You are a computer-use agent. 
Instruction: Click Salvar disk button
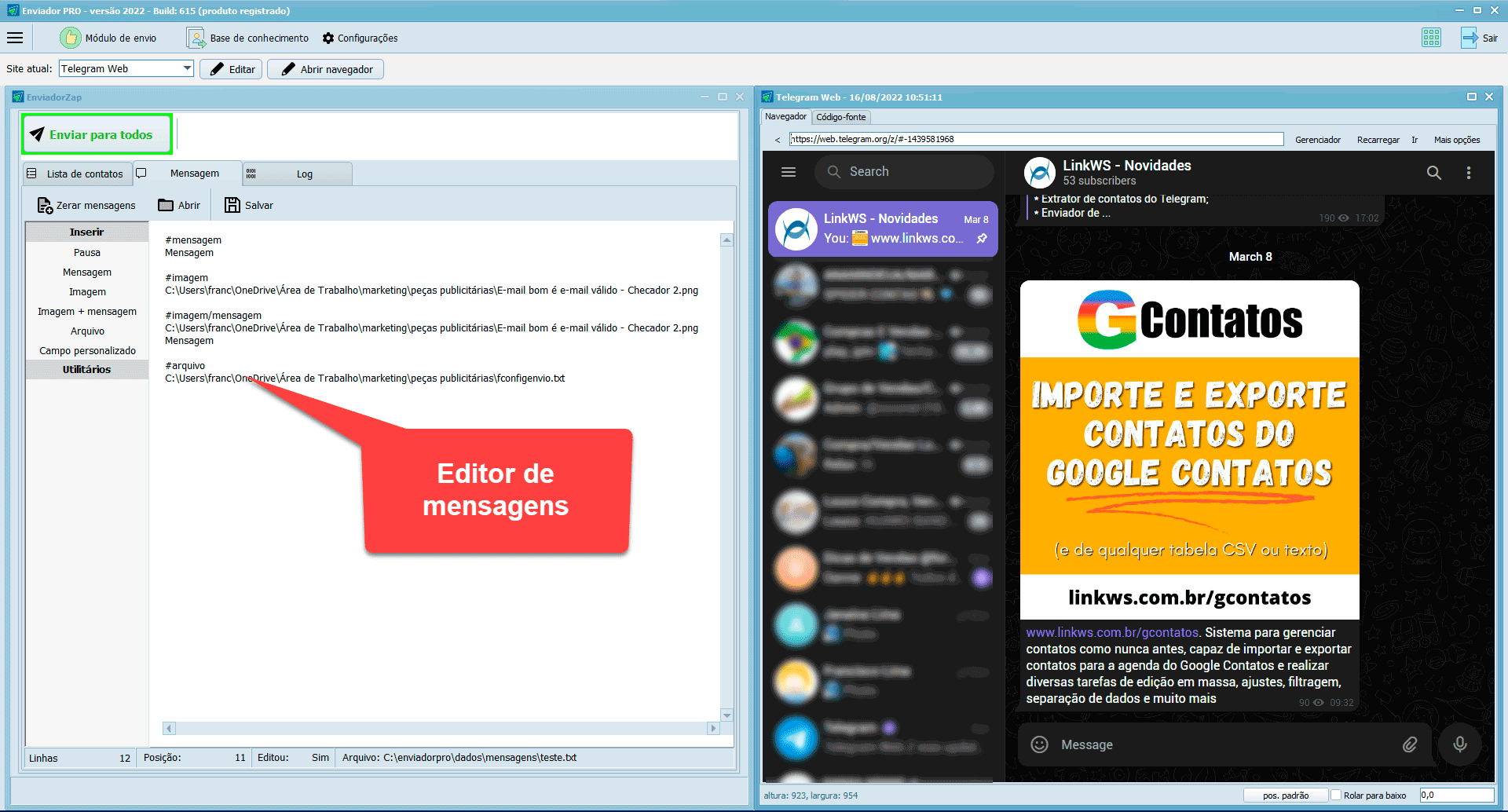coord(249,205)
